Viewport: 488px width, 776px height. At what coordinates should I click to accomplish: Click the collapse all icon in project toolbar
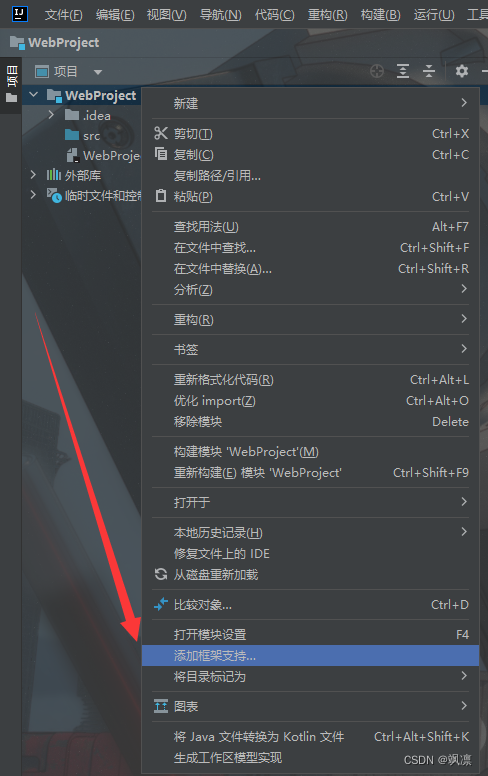pyautogui.click(x=429, y=71)
